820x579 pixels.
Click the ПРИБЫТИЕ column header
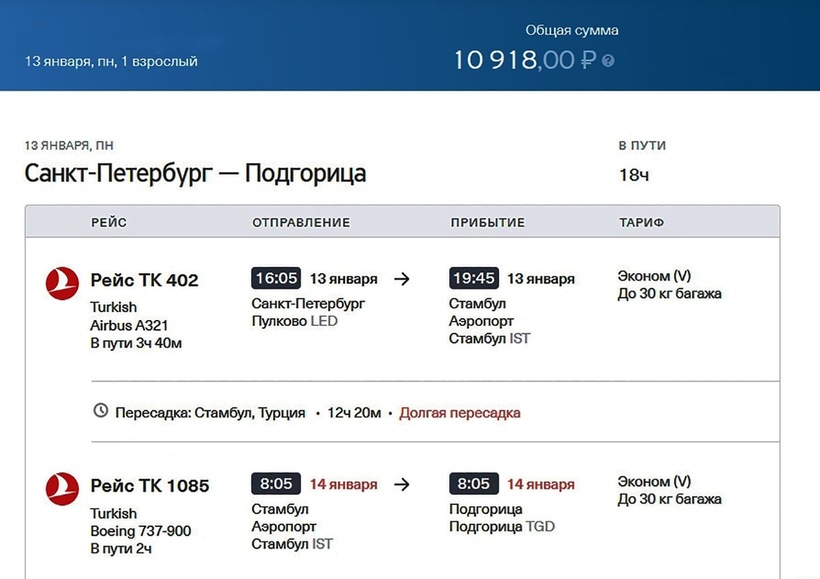pos(488,222)
